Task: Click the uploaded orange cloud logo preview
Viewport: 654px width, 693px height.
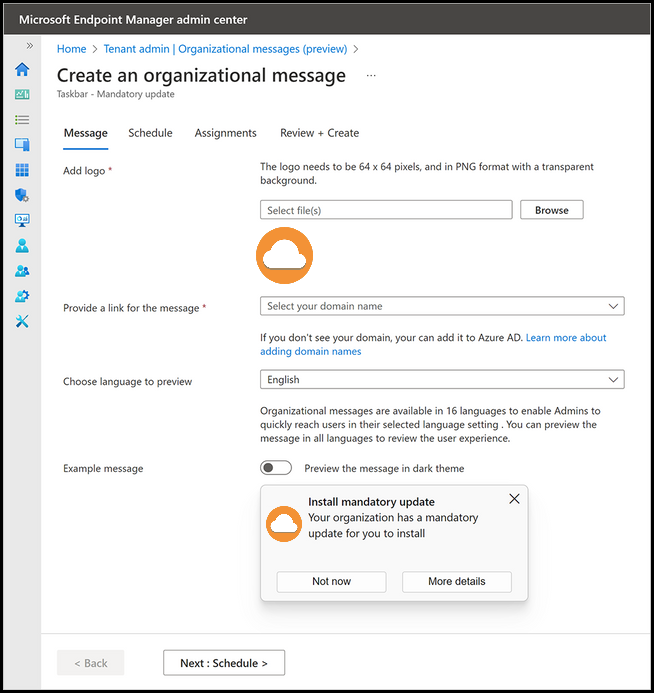Action: tap(285, 255)
